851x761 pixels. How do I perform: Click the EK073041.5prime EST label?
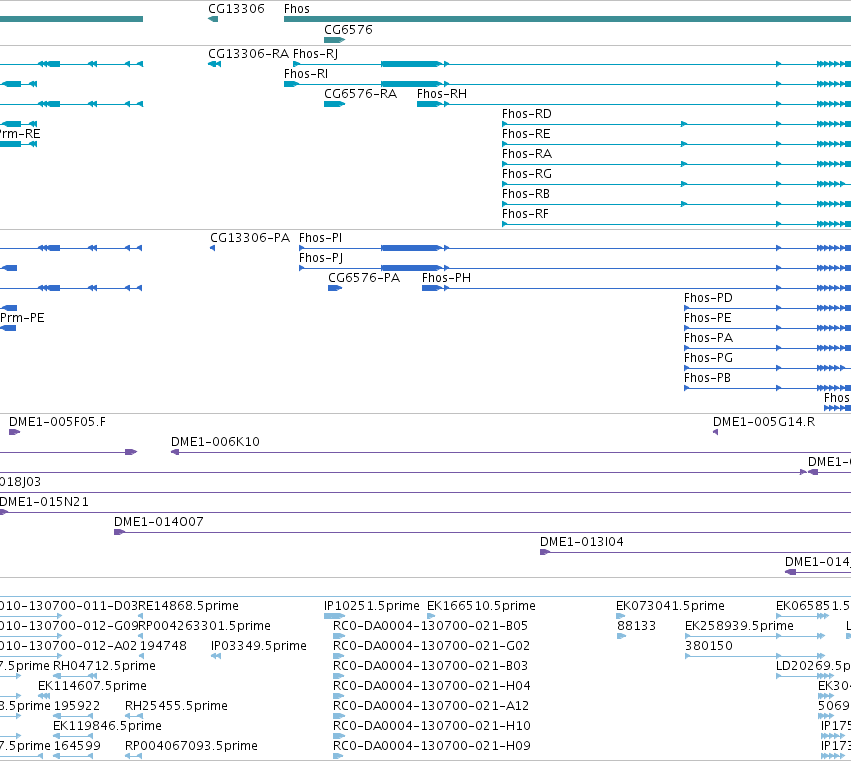(670, 606)
